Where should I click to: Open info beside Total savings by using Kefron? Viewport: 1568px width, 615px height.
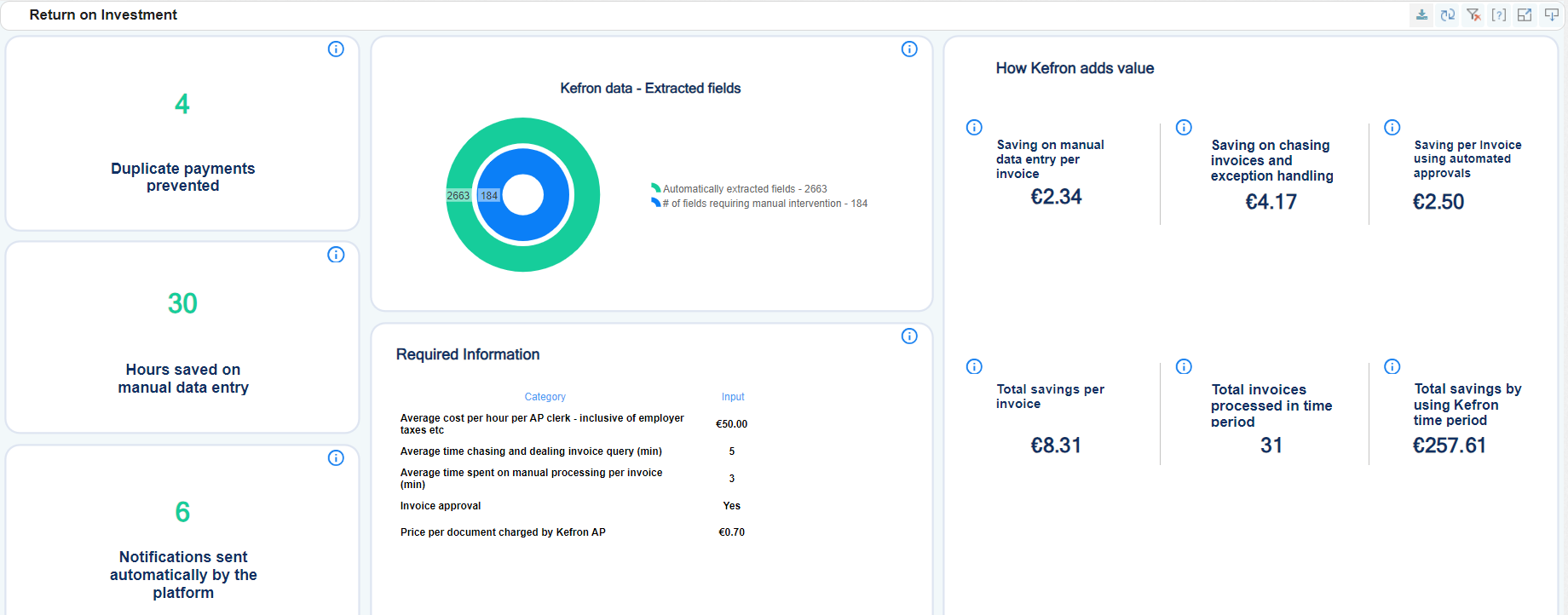(1392, 367)
